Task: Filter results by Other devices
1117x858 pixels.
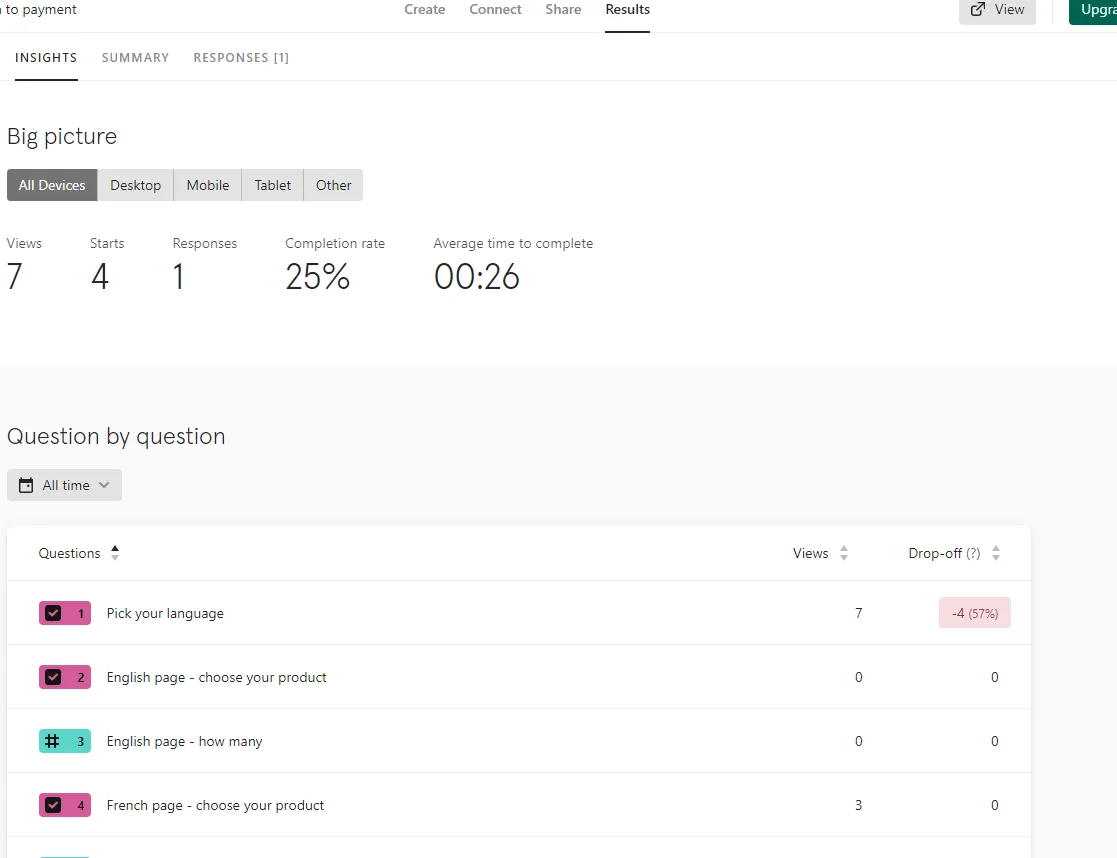Action: tap(333, 185)
